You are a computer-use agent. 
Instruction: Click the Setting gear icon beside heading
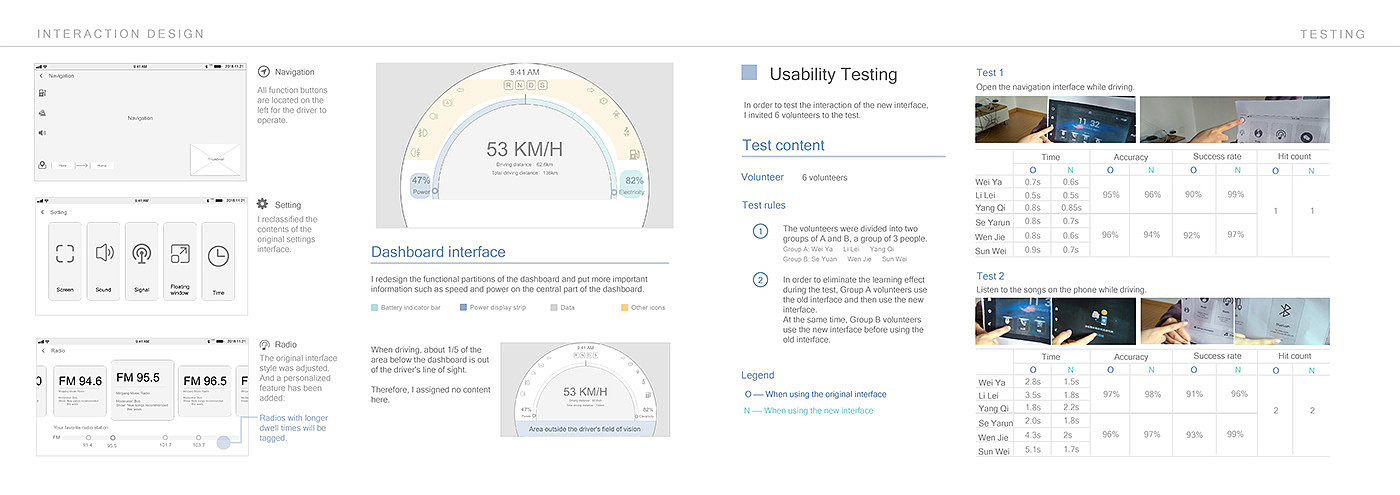click(264, 204)
